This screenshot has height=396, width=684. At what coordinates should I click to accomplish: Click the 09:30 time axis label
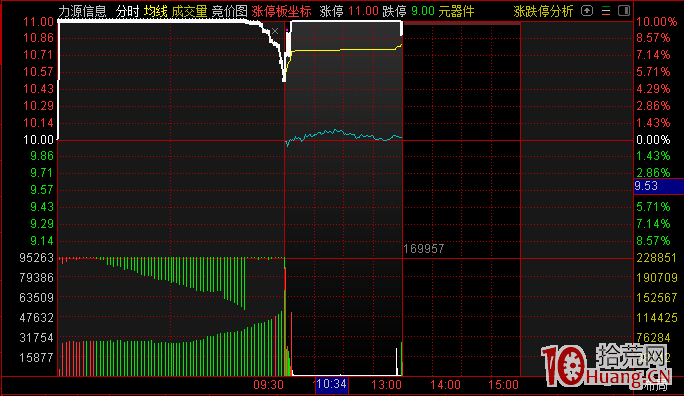269,385
